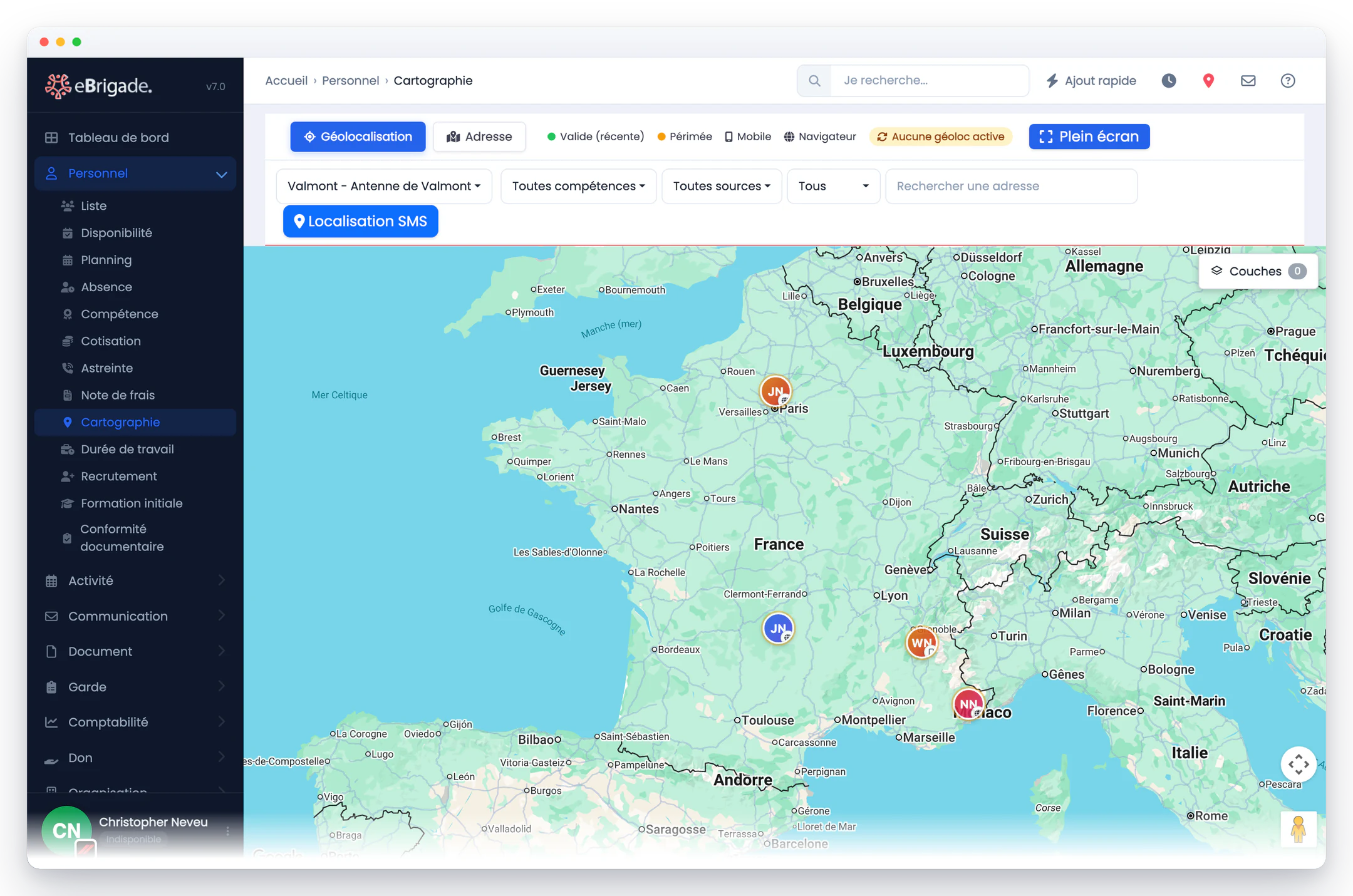Click the Liste people icon
Screen dimensions: 1353x896
pyautogui.click(x=68, y=205)
